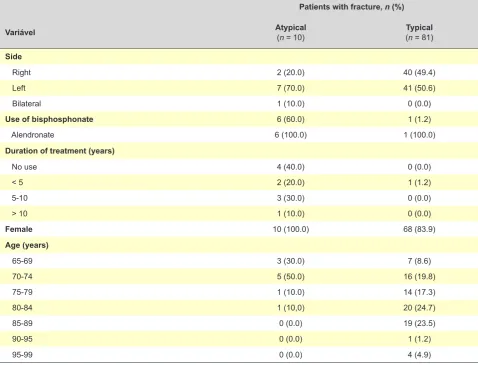The width and height of the screenshot is (478, 365).
Task: Select the '85-89' age row label
Action: 22,323
